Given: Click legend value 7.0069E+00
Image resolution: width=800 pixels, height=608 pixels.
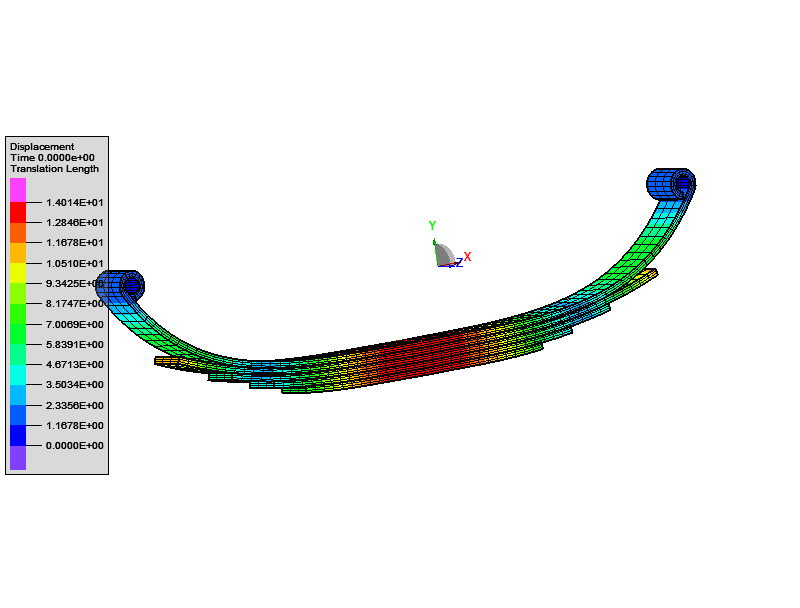Looking at the screenshot, I should point(74,324).
